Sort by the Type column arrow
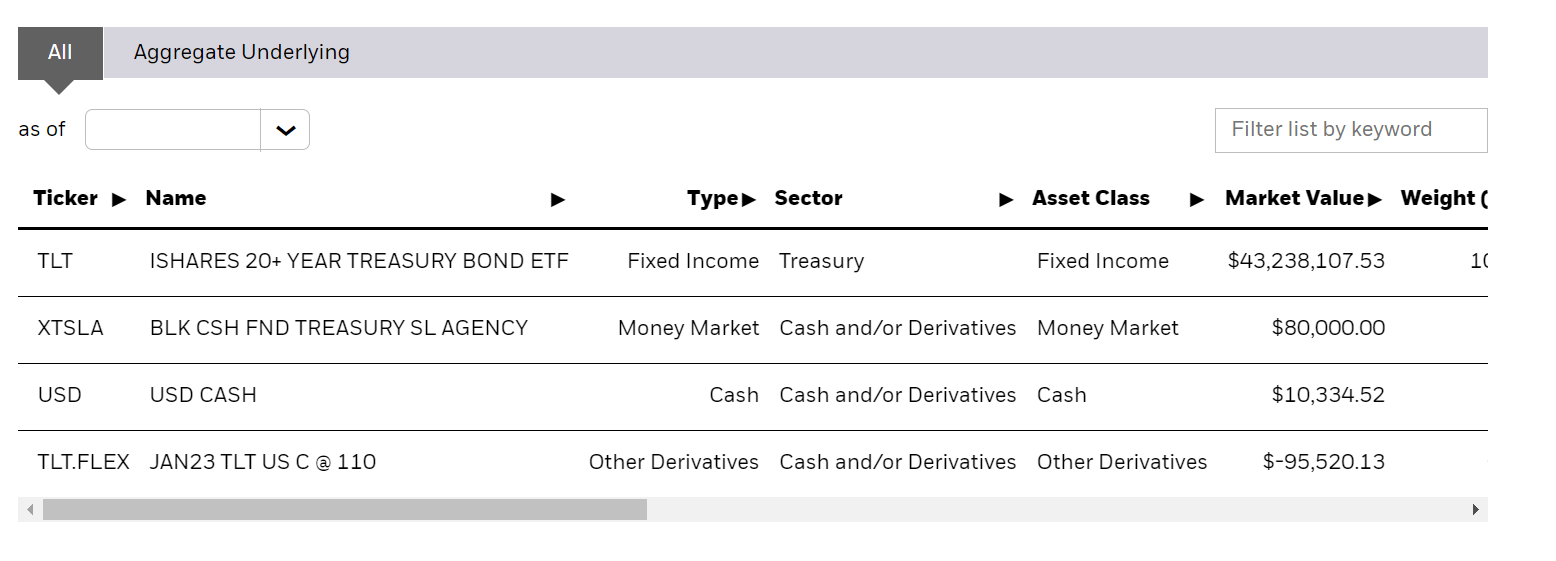The width and height of the screenshot is (1556, 561). point(749,200)
